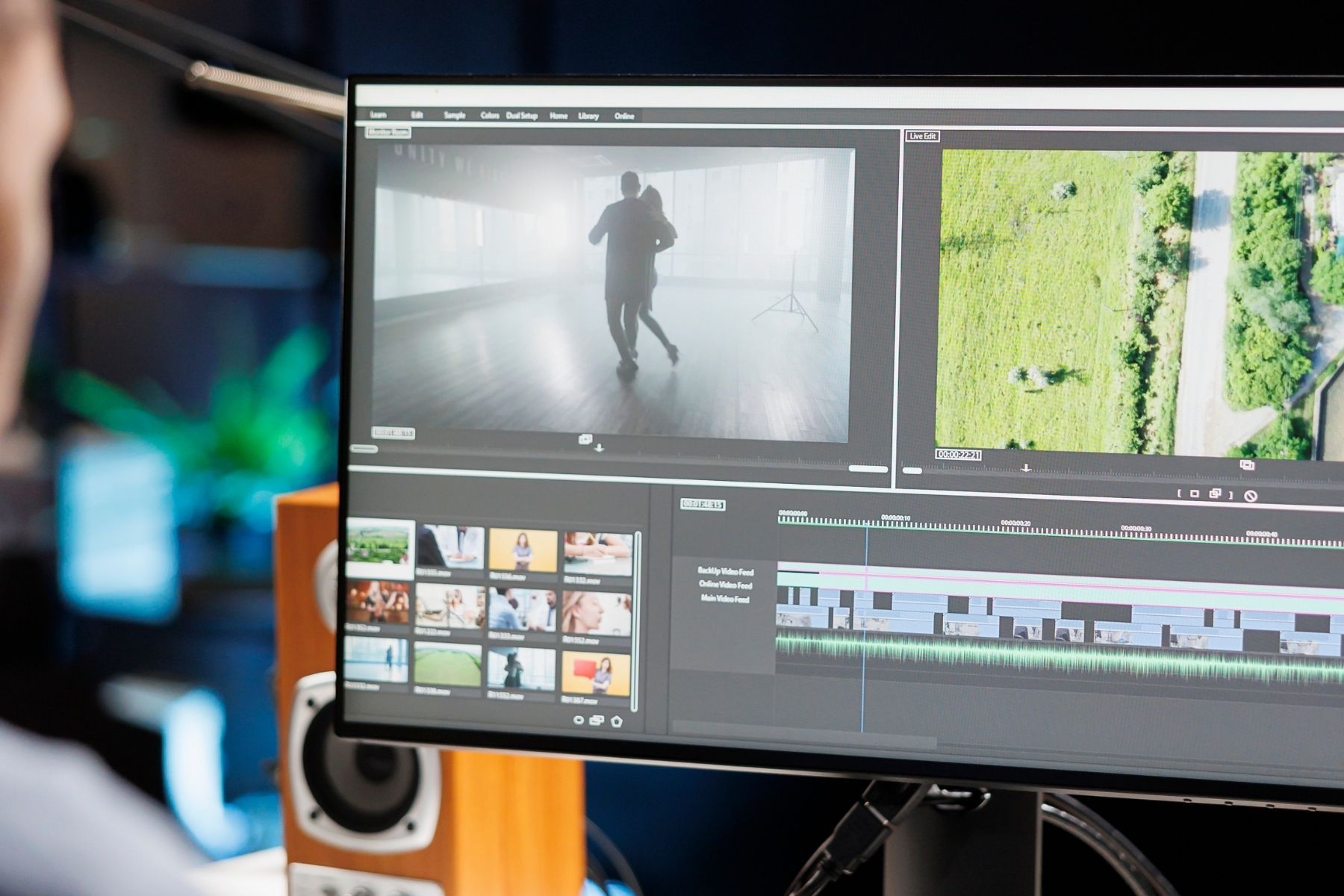
Task: Open the Library menu
Action: (588, 116)
